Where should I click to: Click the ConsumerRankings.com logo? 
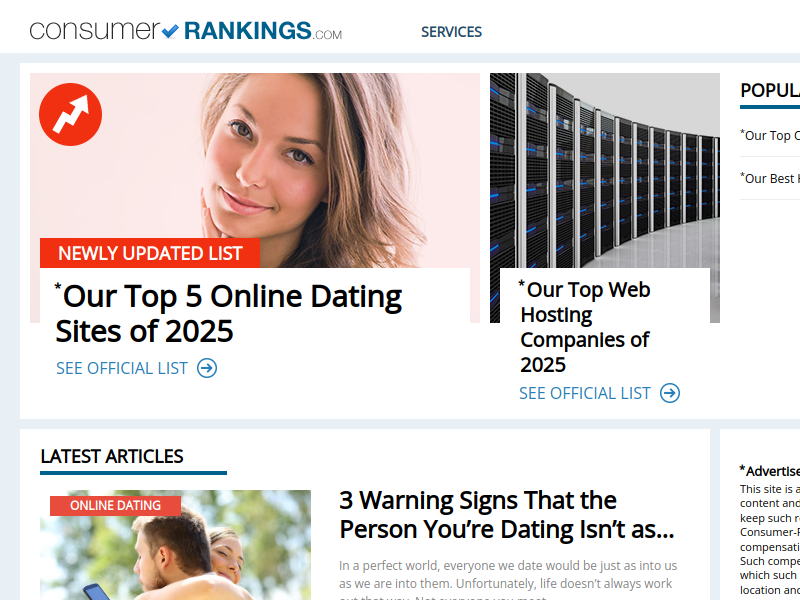click(x=186, y=31)
